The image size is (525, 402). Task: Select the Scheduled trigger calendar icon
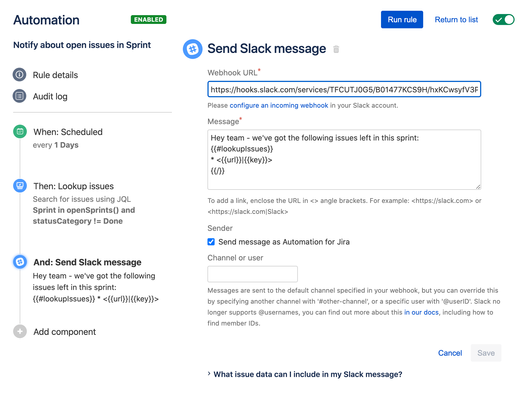click(20, 131)
